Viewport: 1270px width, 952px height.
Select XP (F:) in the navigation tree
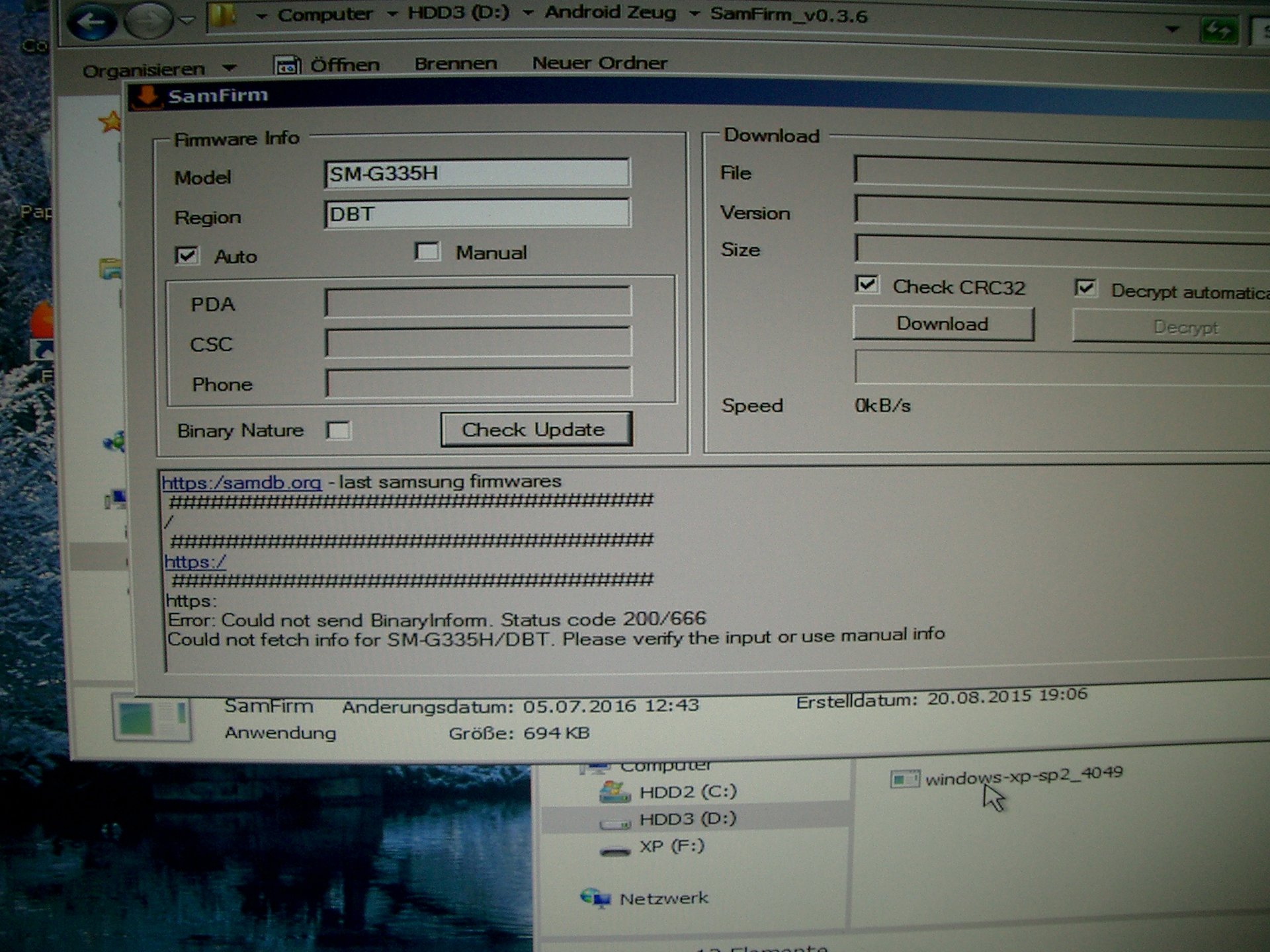pyautogui.click(x=672, y=847)
